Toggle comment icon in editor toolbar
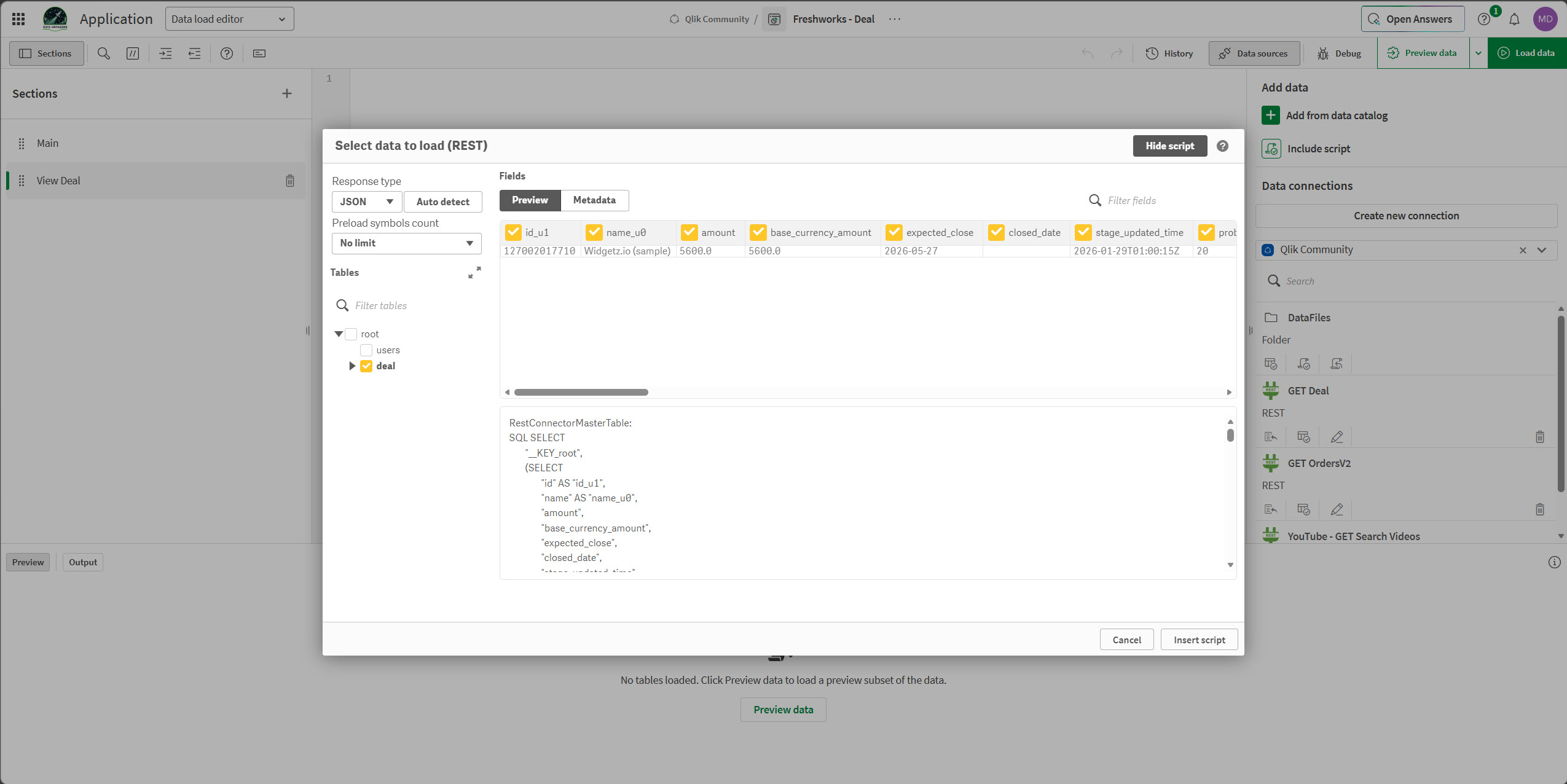 133,53
